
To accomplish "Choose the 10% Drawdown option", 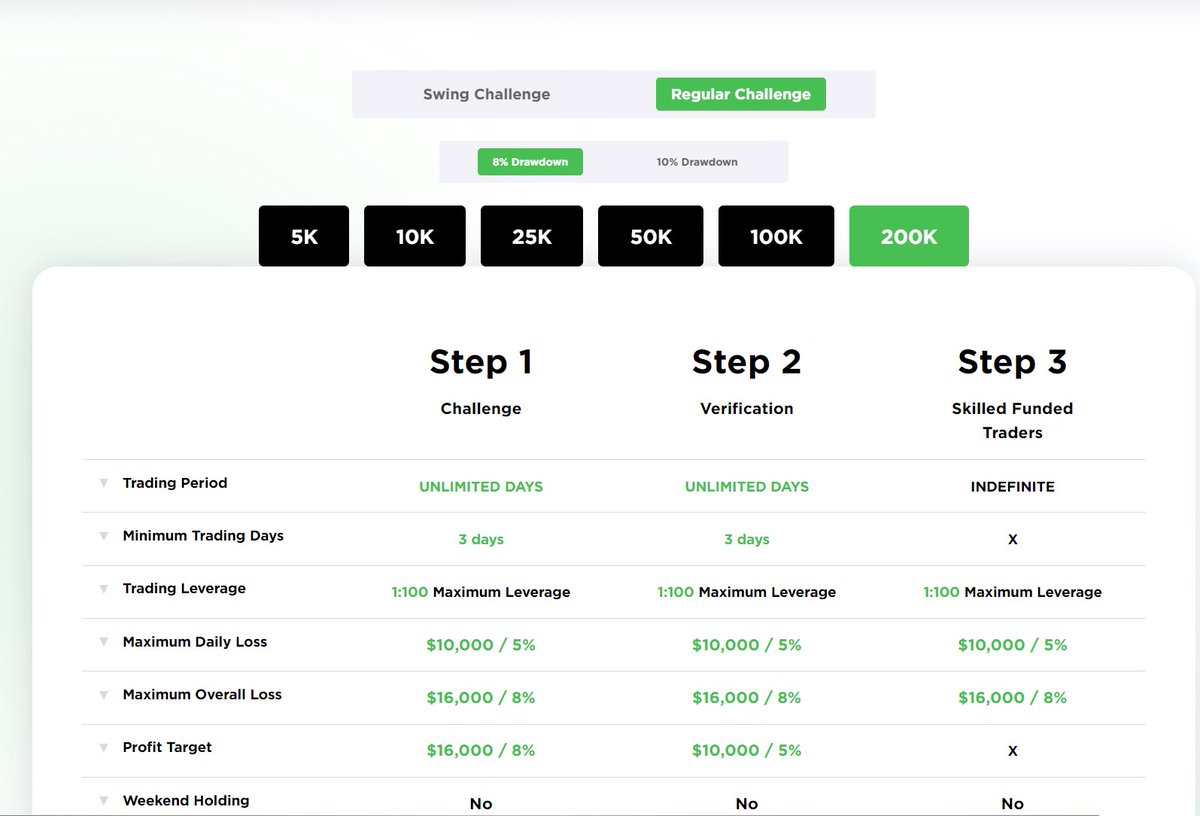I will point(697,162).
